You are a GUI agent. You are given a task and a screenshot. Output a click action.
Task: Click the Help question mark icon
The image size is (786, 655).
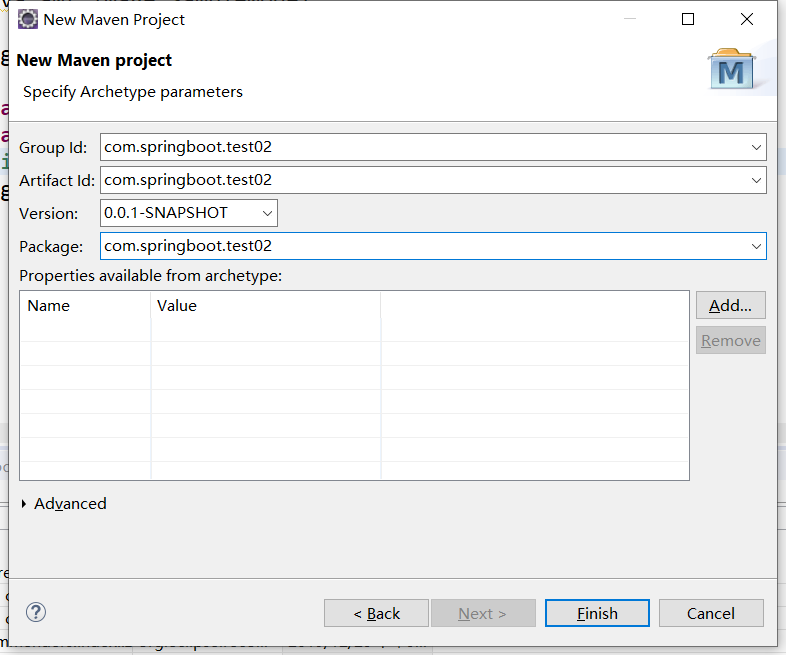click(36, 612)
